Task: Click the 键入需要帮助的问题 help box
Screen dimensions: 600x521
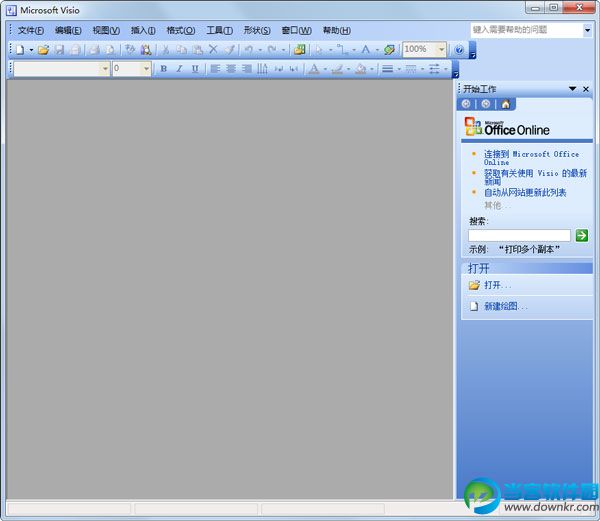Action: (527, 30)
